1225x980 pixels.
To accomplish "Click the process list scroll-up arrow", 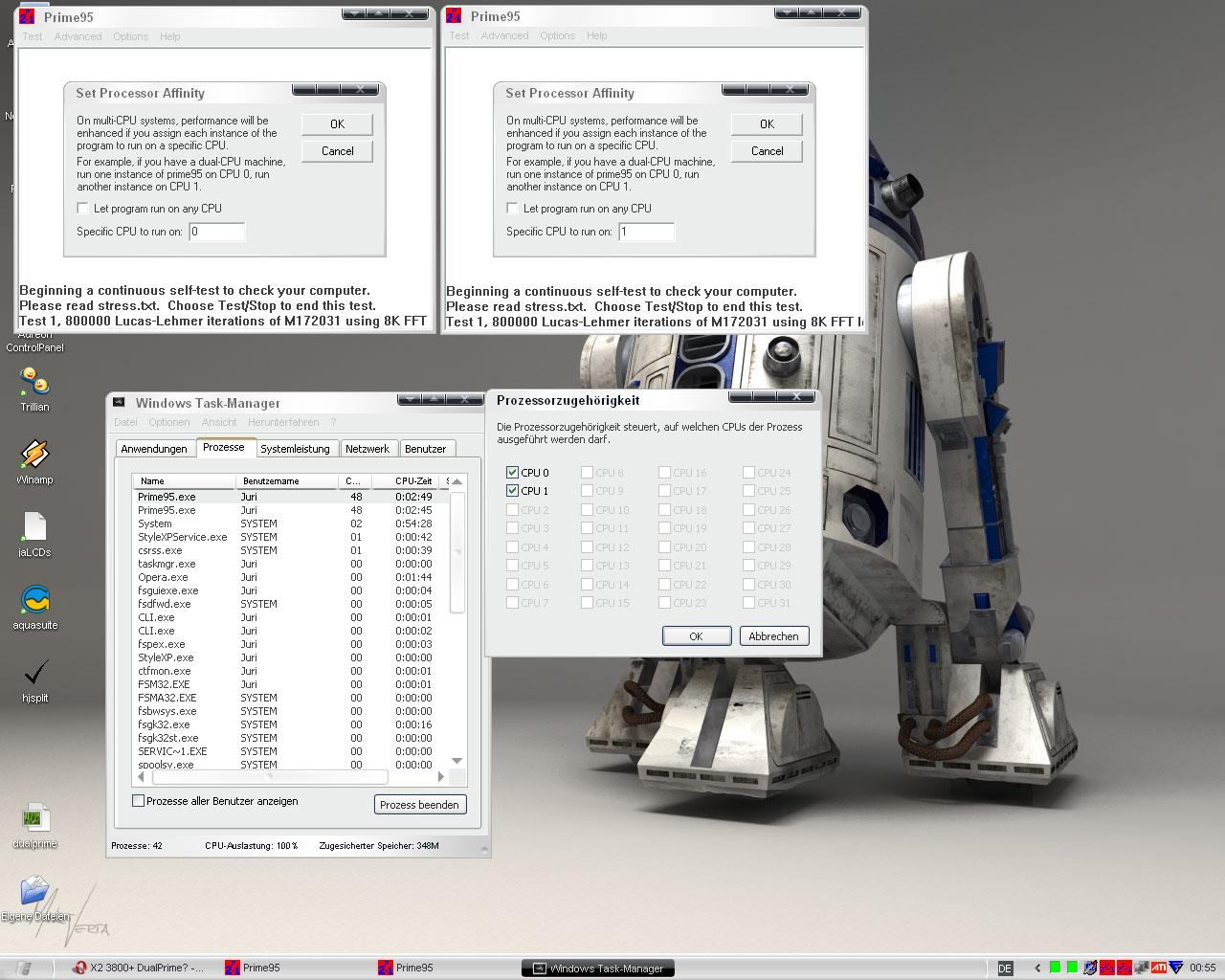I will pyautogui.click(x=457, y=480).
